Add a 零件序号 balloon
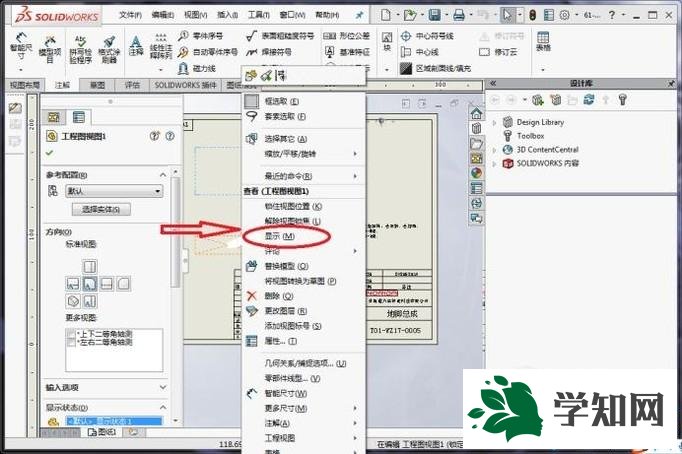The height and width of the screenshot is (454, 682). pyautogui.click(x=201, y=36)
